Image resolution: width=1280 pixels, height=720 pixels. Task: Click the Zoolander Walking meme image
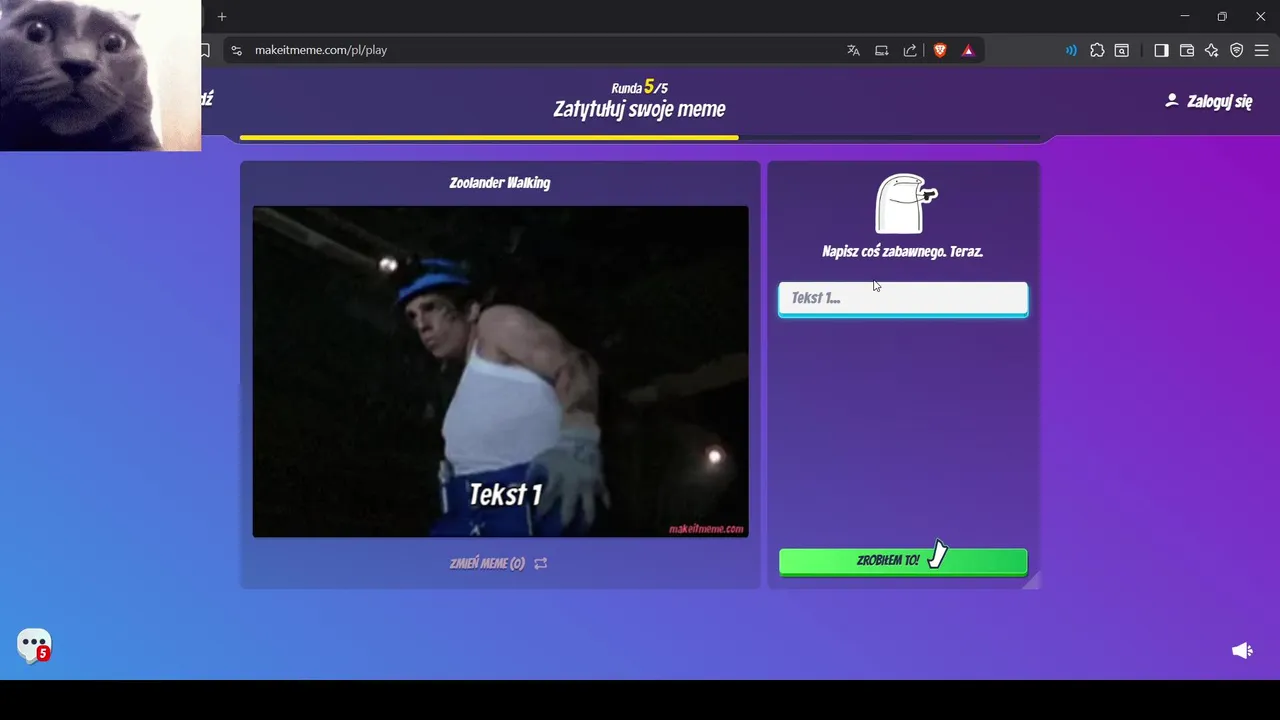pos(500,371)
